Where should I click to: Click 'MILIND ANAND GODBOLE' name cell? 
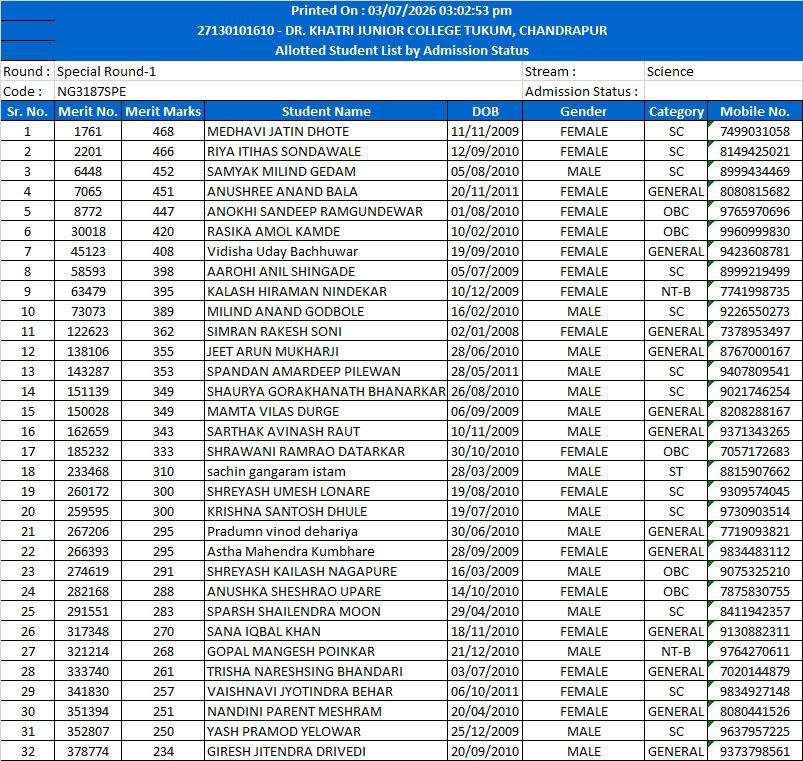point(326,311)
